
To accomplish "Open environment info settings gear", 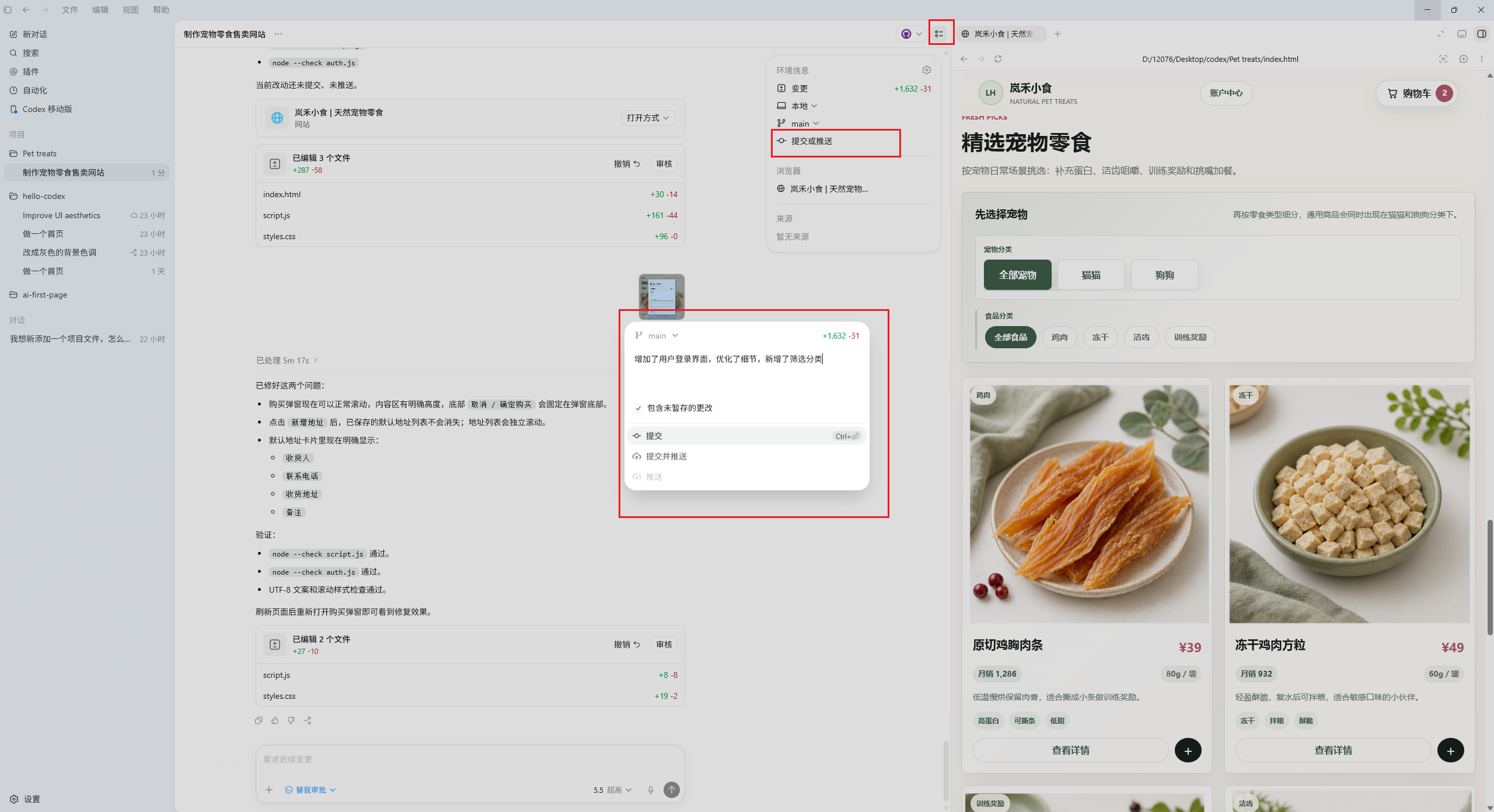I will click(927, 70).
